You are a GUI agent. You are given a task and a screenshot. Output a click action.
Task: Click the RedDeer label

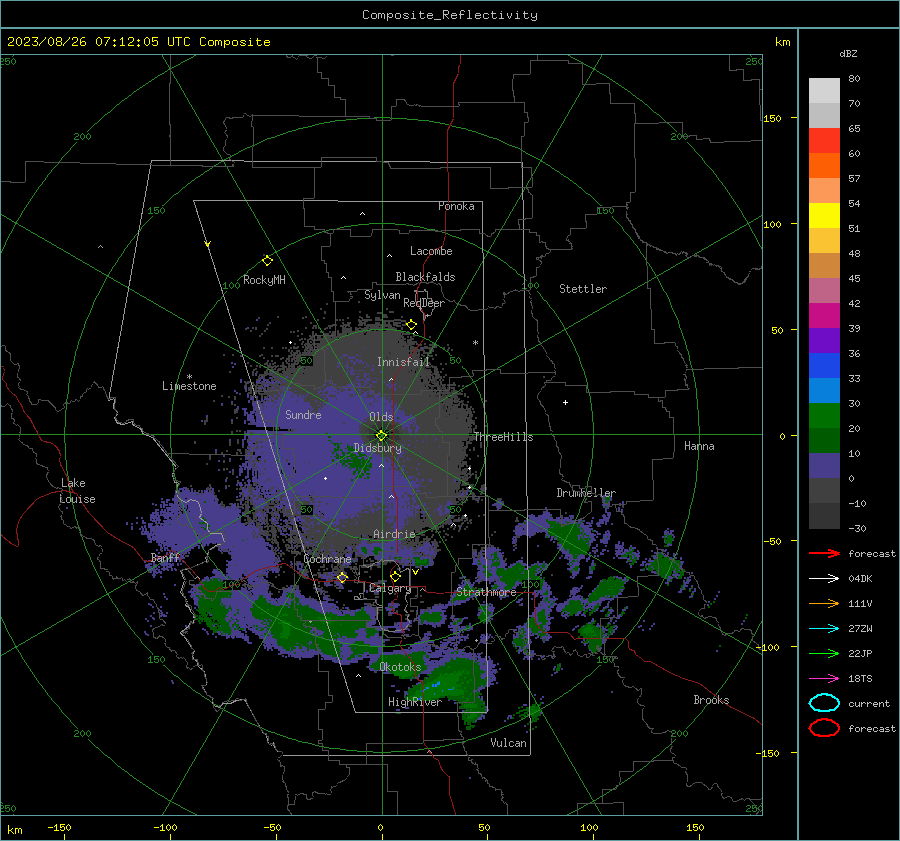click(424, 303)
